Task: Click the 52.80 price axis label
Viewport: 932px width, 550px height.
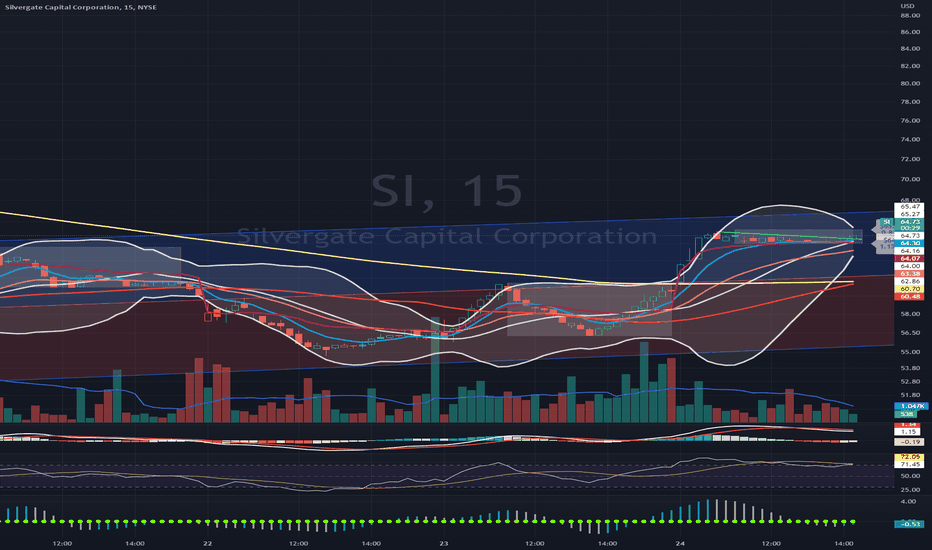Action: point(910,382)
